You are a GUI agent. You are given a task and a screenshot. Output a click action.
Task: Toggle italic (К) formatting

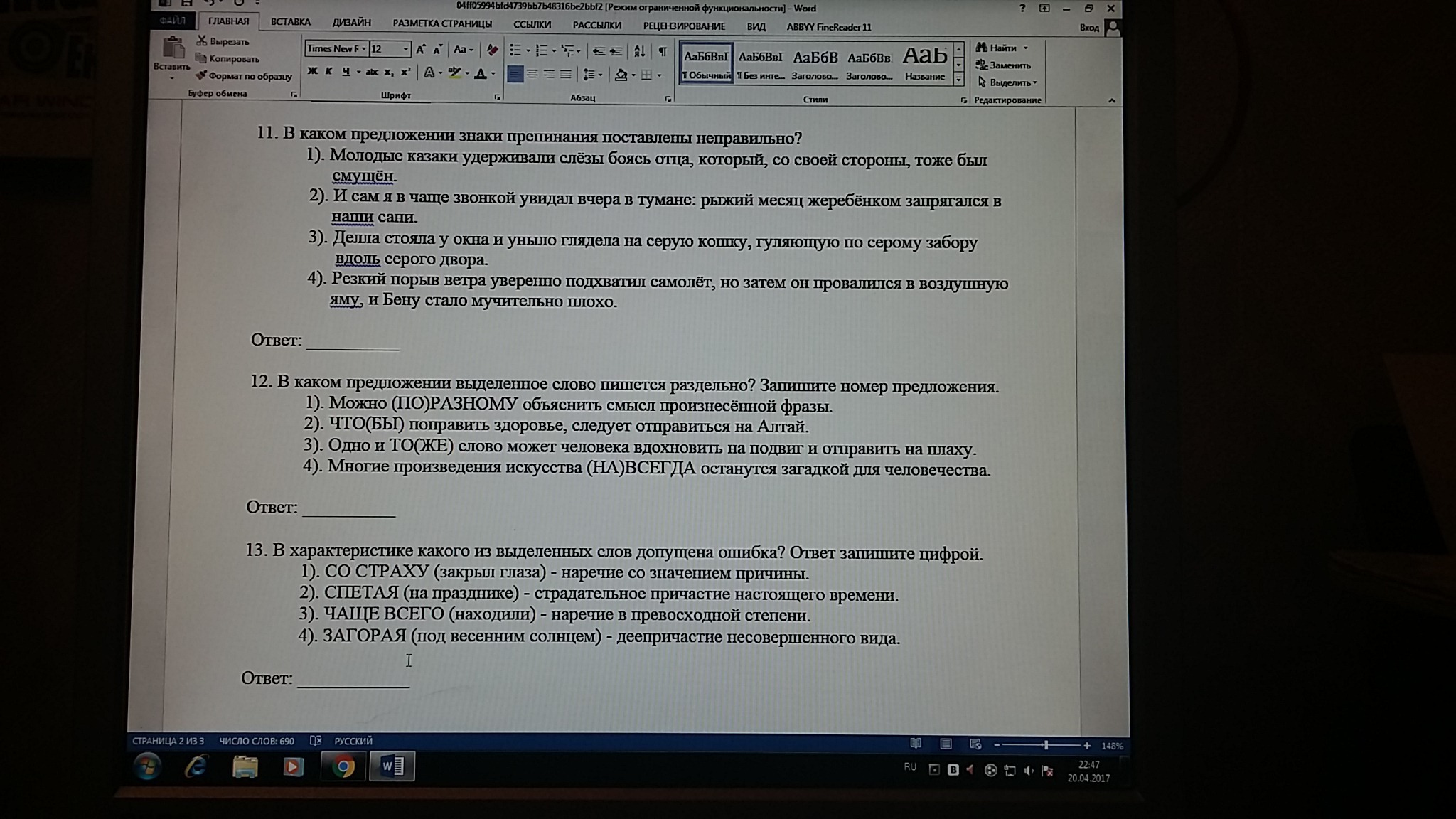point(329,72)
